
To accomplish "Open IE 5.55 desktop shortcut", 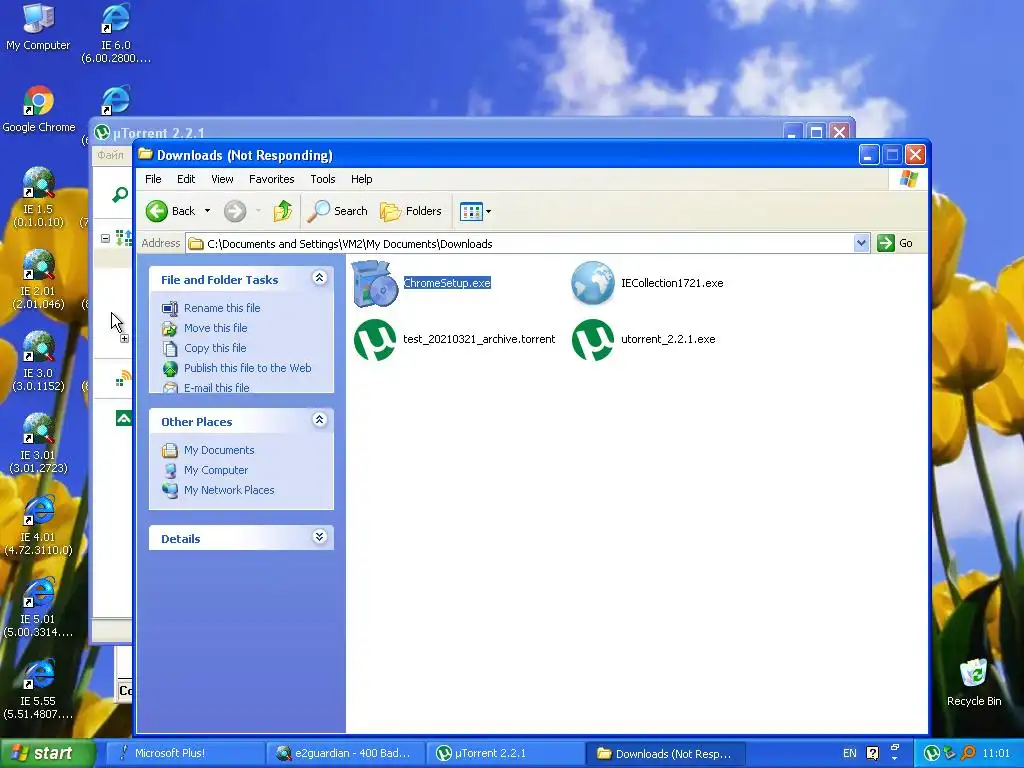I will 39,690.
